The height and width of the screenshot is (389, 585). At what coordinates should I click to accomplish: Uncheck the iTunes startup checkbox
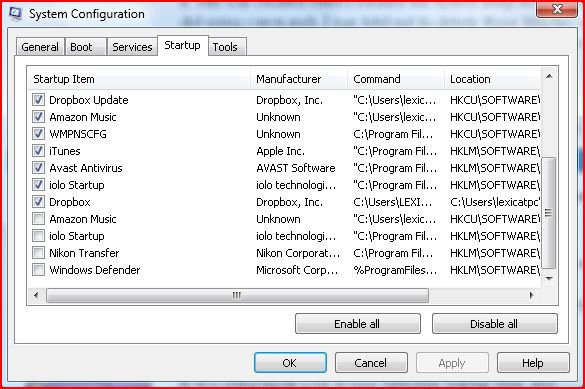[x=38, y=151]
